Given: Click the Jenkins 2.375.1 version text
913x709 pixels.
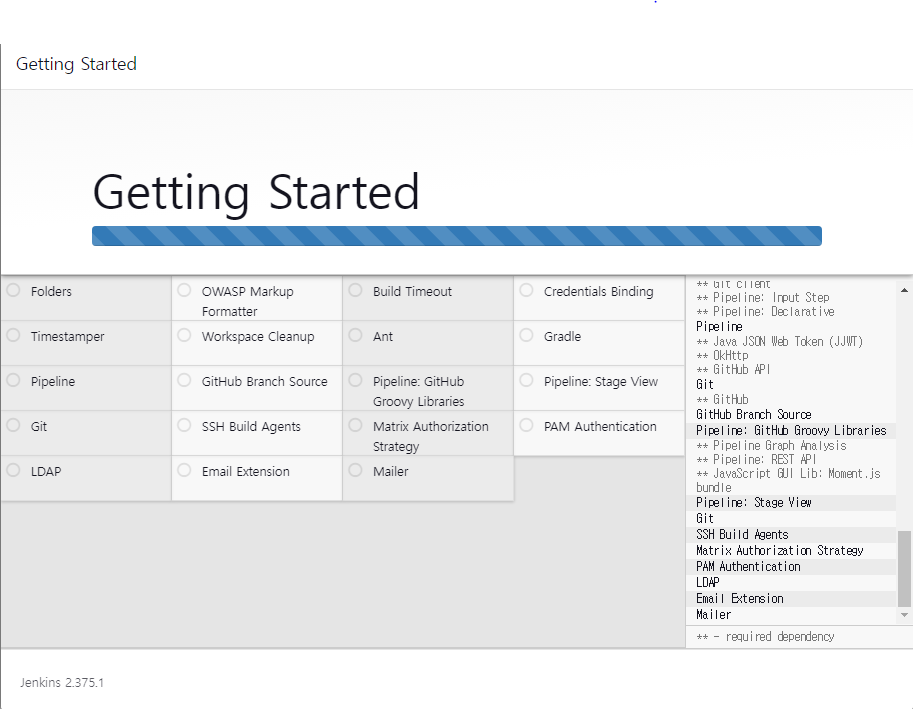Looking at the screenshot, I should click(x=62, y=682).
